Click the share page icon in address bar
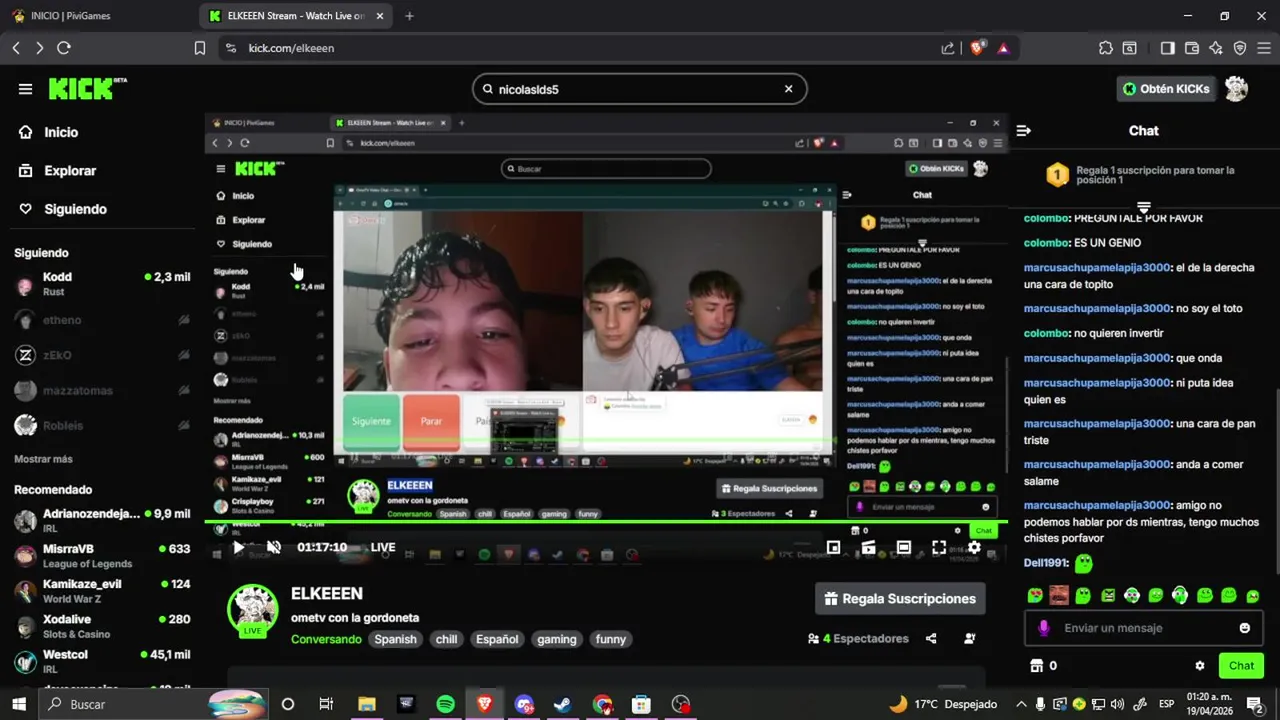This screenshot has width=1280, height=720. point(948,48)
